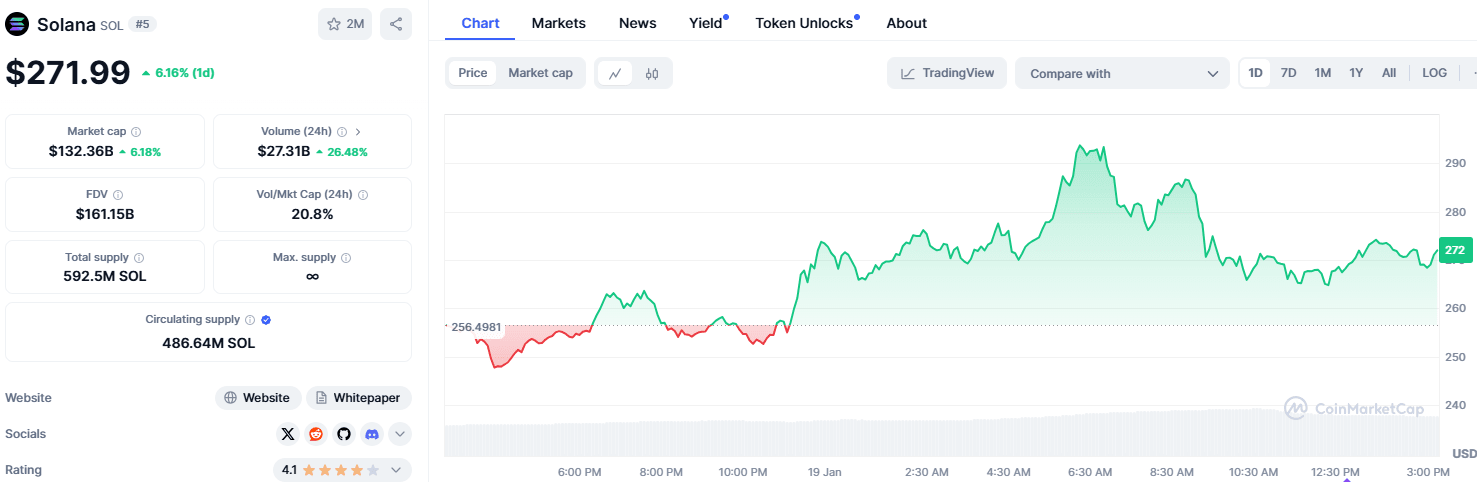
Task: Click the 272 current price tag
Action: point(1455,251)
